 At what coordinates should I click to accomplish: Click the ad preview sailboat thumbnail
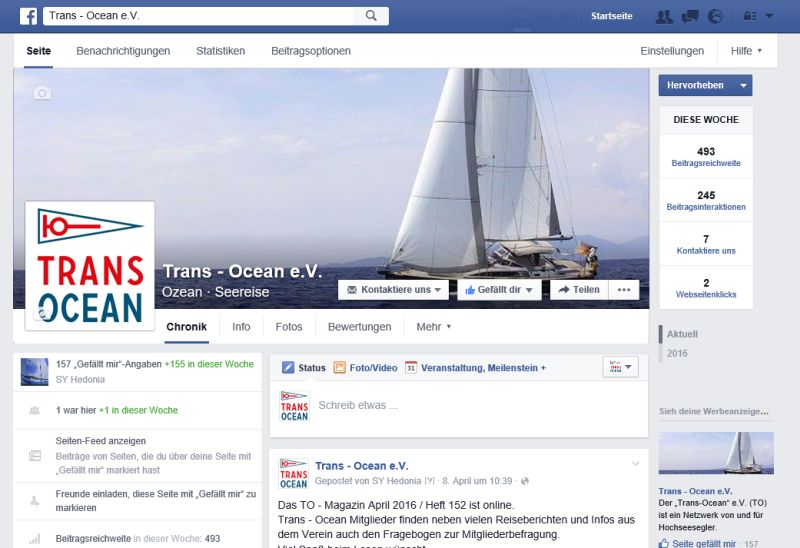click(716, 453)
